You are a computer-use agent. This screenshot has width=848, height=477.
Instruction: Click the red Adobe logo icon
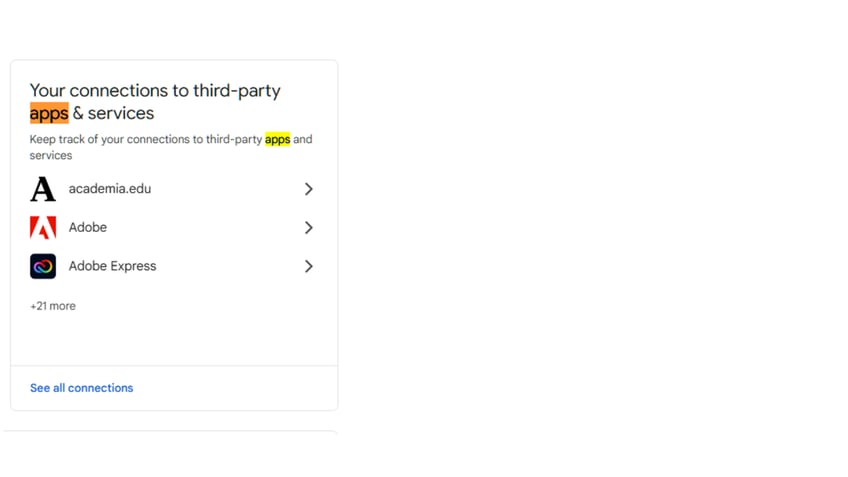[43, 227]
